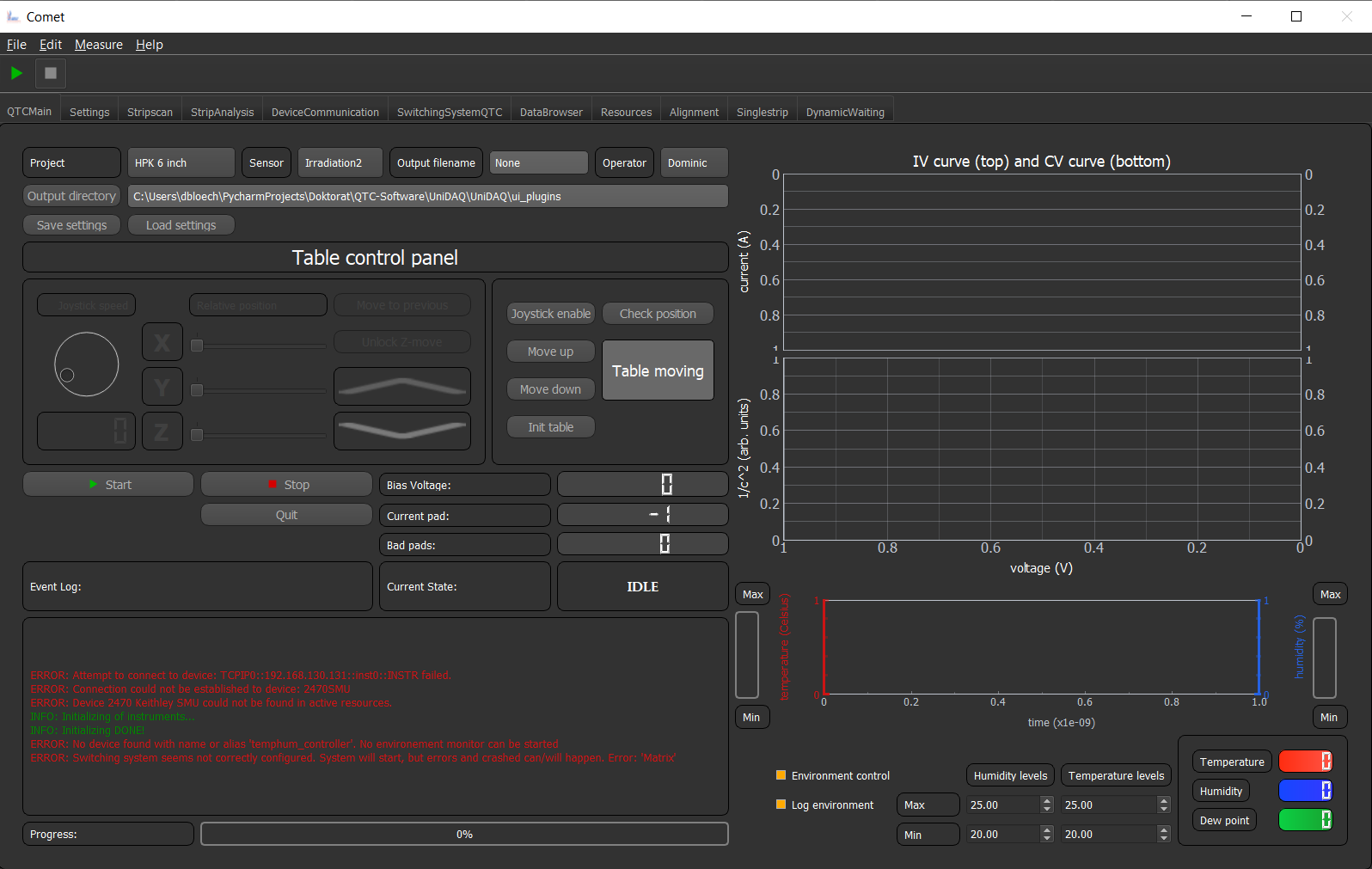Open the HPK 6 inch project dropdown
Viewport: 1372px width, 869px height.
(181, 162)
